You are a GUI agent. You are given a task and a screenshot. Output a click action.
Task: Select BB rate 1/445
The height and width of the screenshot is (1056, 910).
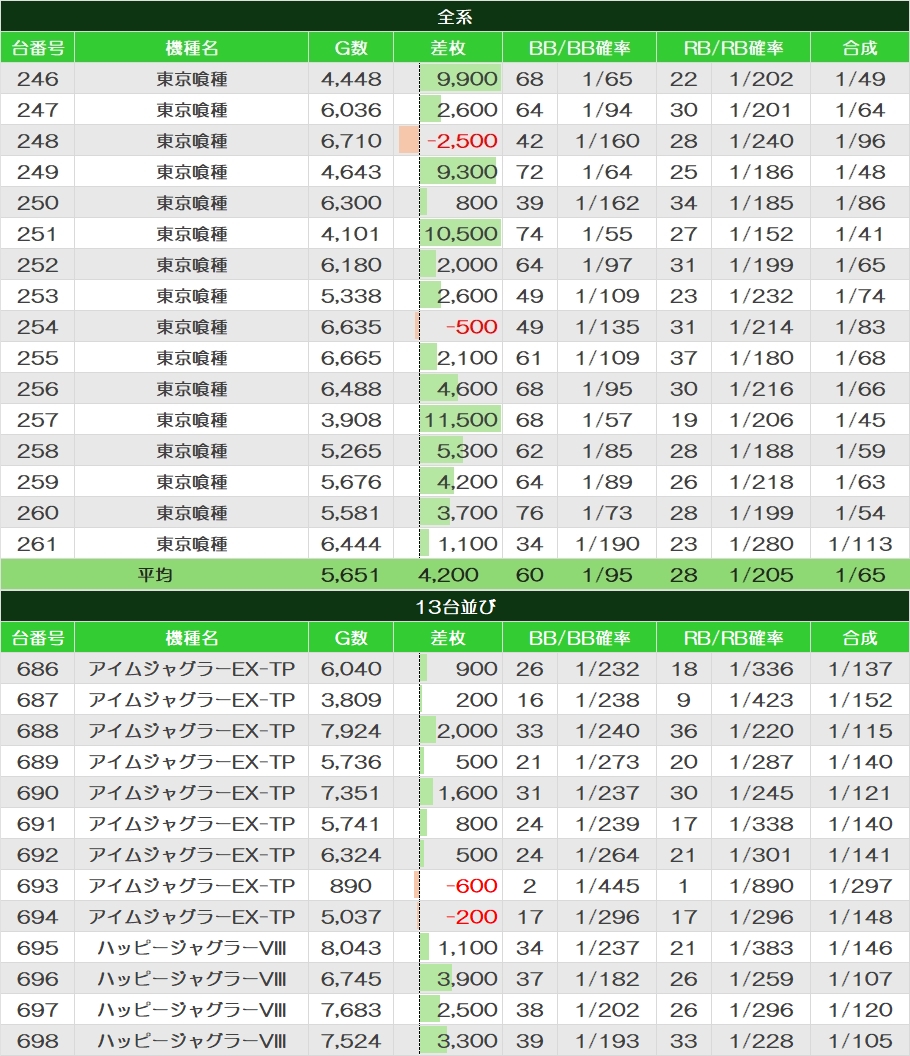pyautogui.click(x=607, y=886)
